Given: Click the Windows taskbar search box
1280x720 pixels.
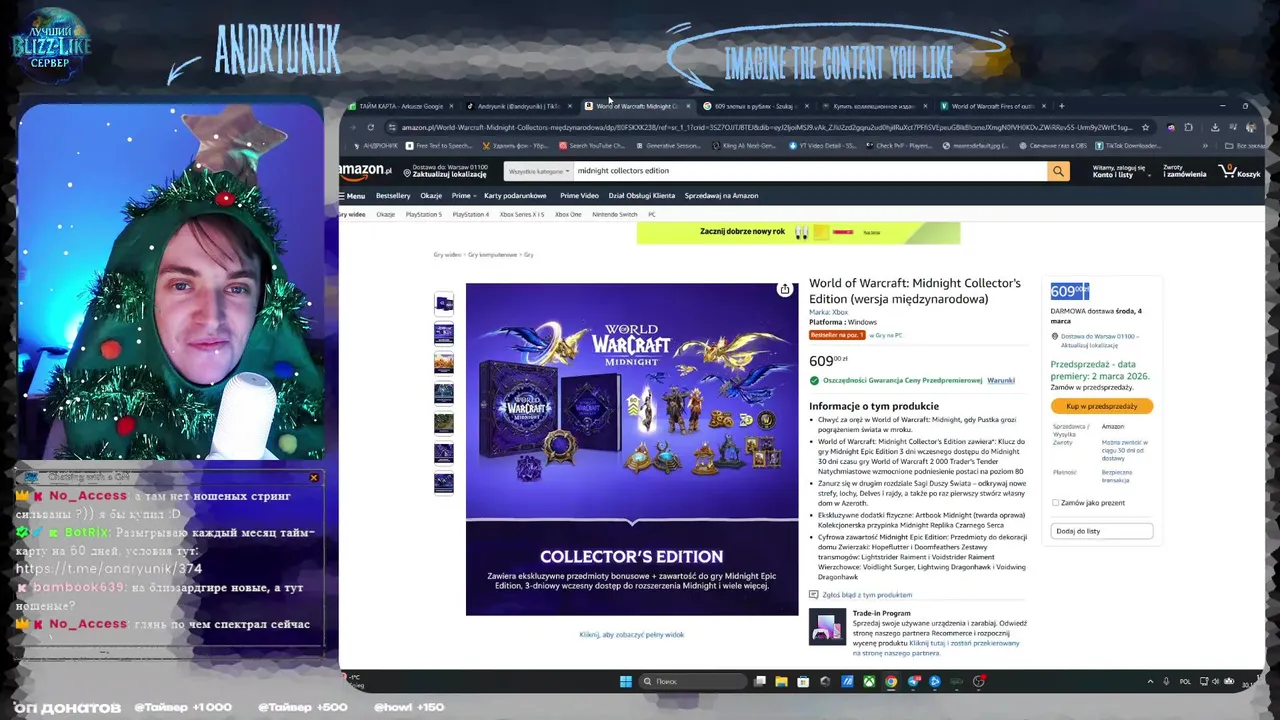Looking at the screenshot, I should click(692, 681).
